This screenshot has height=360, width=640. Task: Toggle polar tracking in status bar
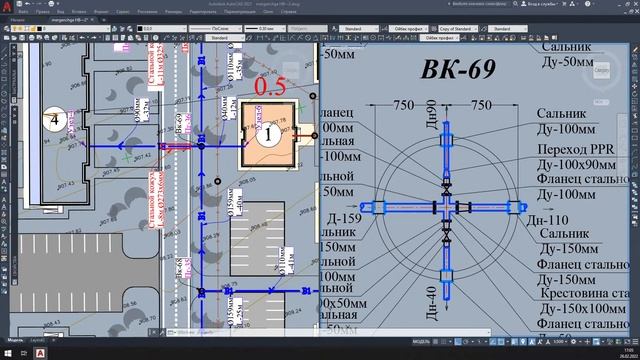466,342
